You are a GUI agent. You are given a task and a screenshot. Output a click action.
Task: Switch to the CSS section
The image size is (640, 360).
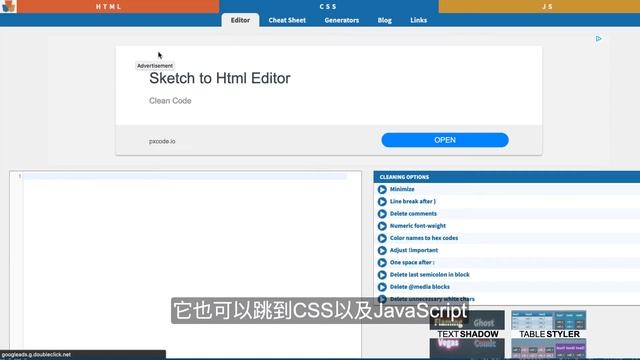(329, 7)
